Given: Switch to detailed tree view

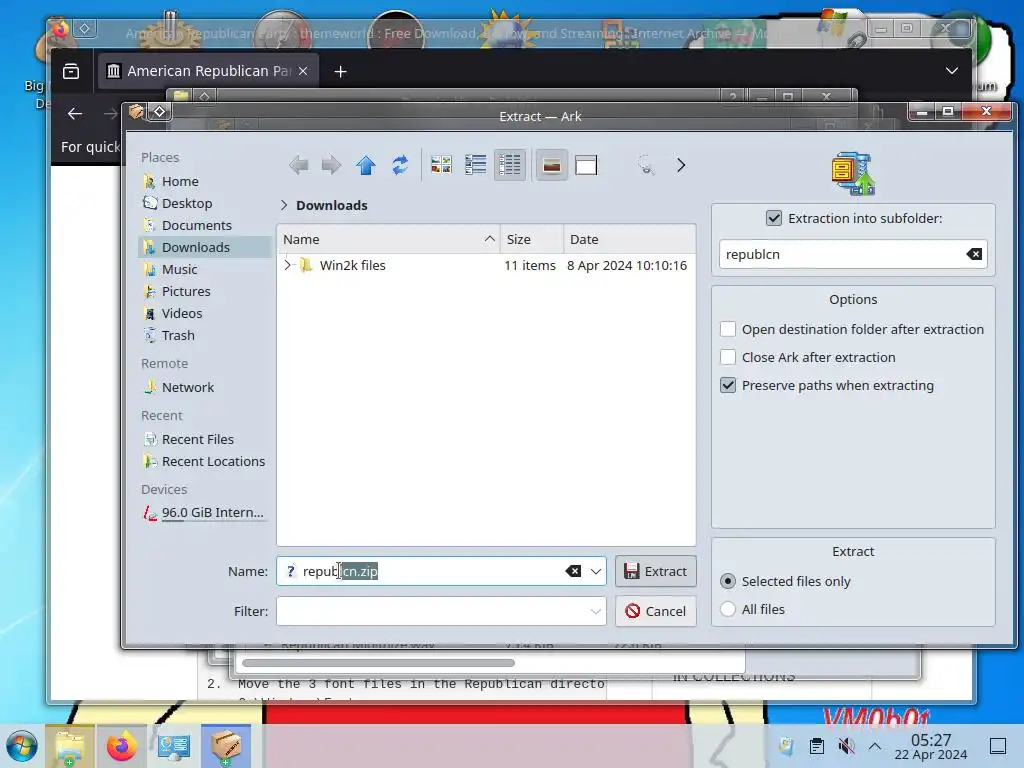Looking at the screenshot, I should (x=509, y=165).
